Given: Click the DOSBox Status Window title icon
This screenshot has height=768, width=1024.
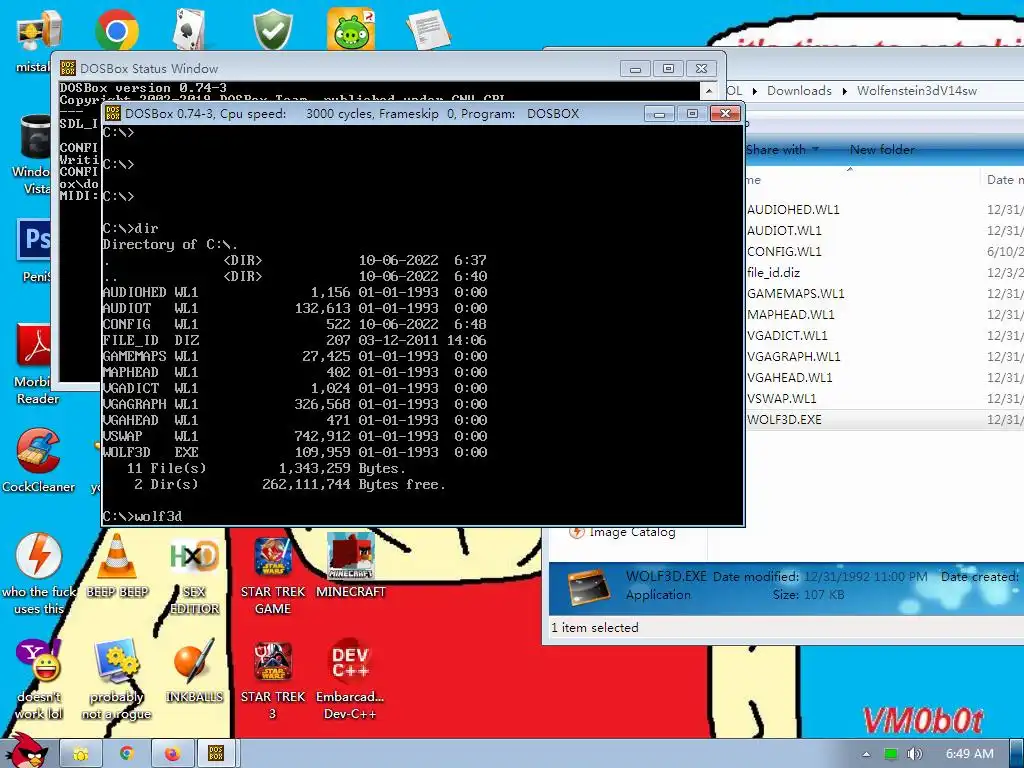Looking at the screenshot, I should [x=67, y=68].
